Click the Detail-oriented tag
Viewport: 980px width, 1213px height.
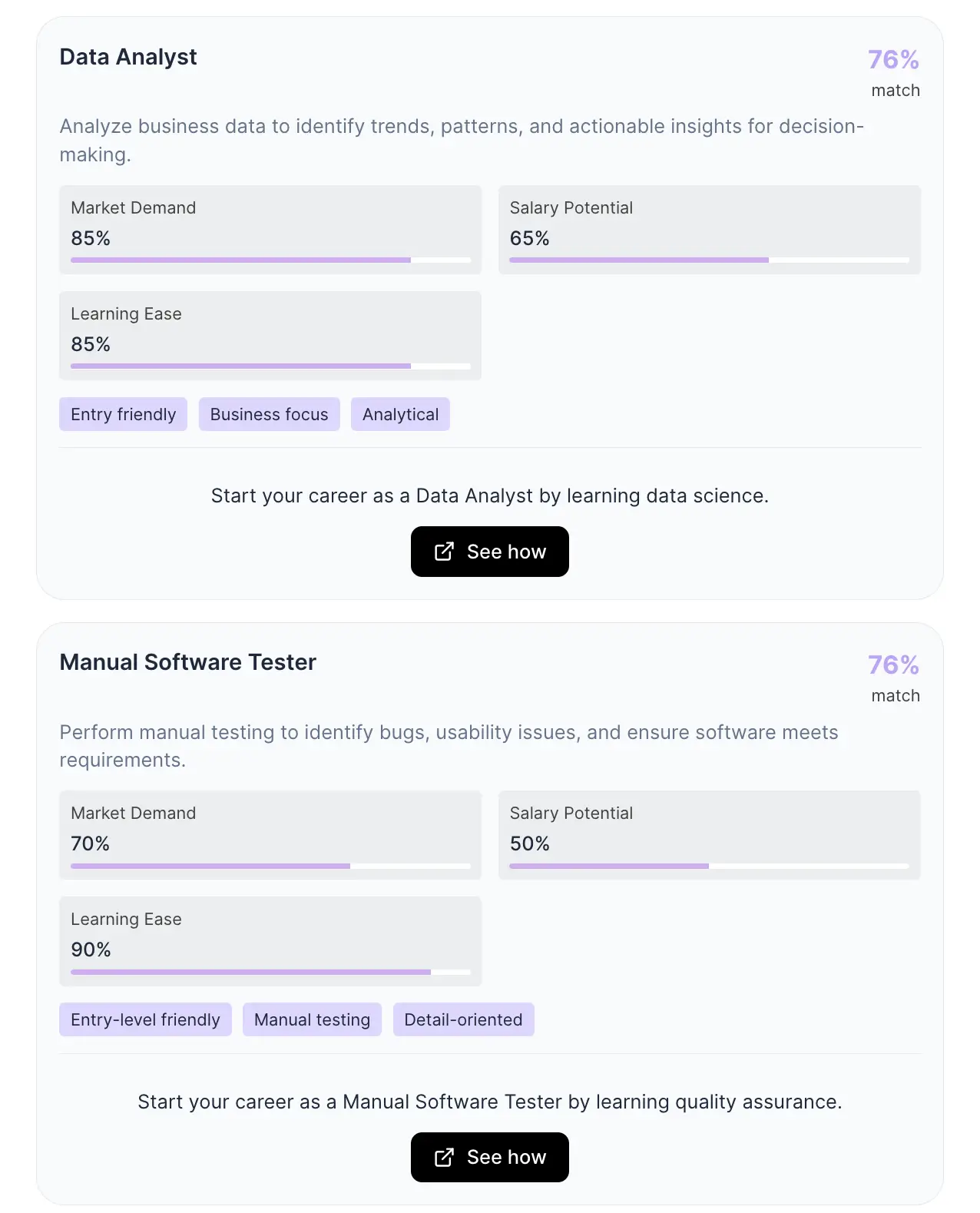click(x=463, y=1020)
